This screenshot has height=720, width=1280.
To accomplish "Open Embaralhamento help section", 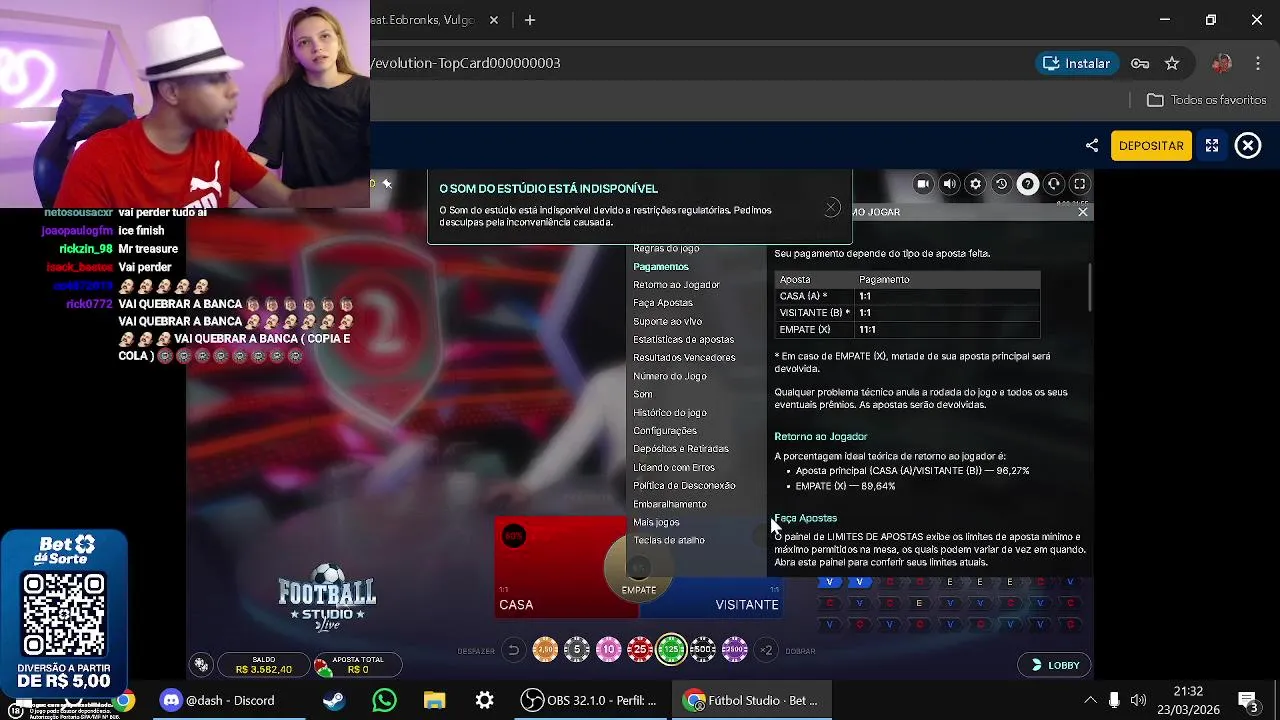I will pos(670,504).
